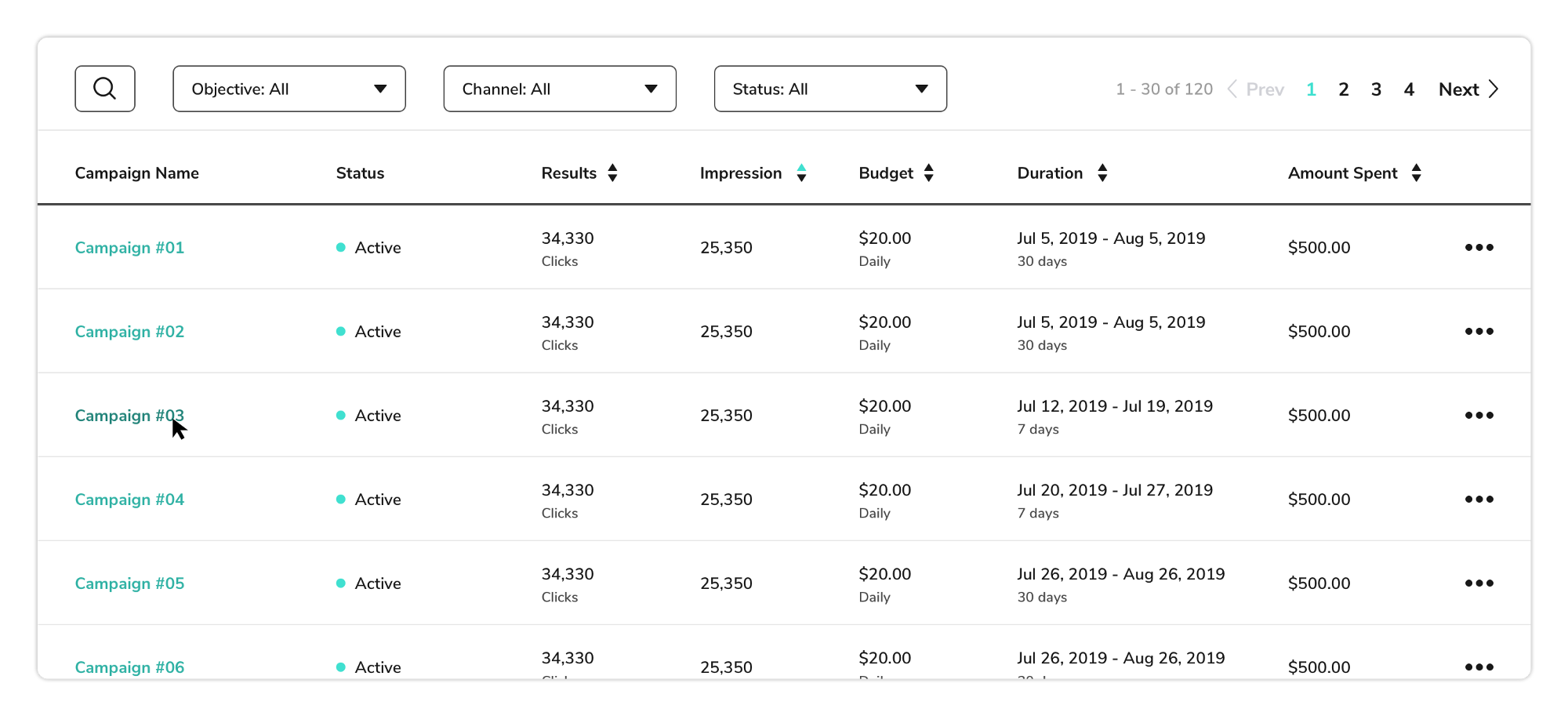Open the Campaign #04 link

click(129, 500)
